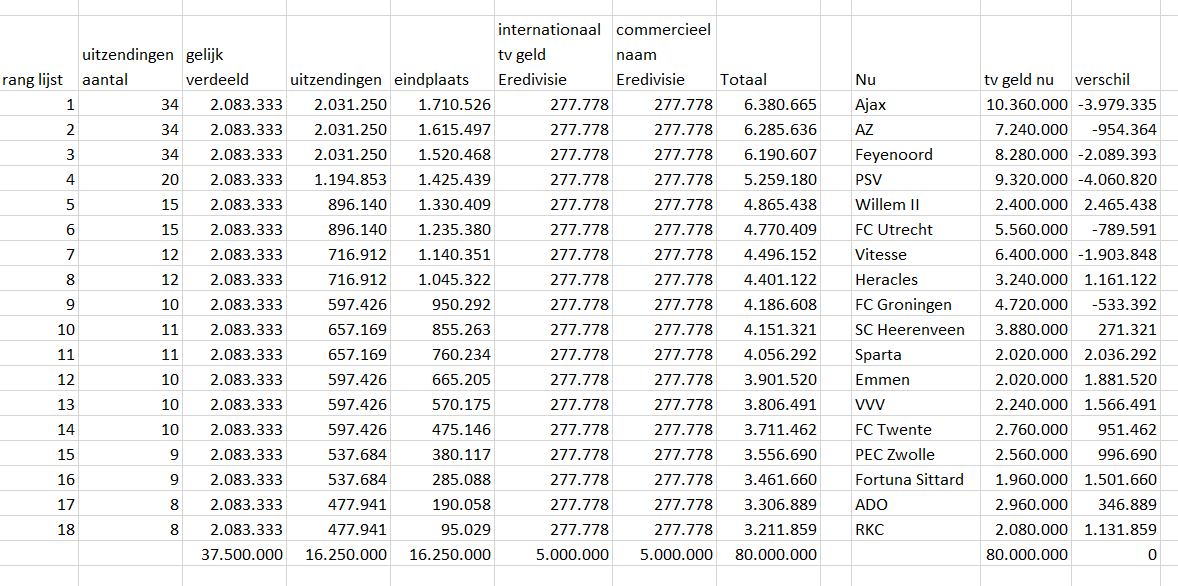Click the RKC cell
This screenshot has height=586, width=1178.
(915, 530)
